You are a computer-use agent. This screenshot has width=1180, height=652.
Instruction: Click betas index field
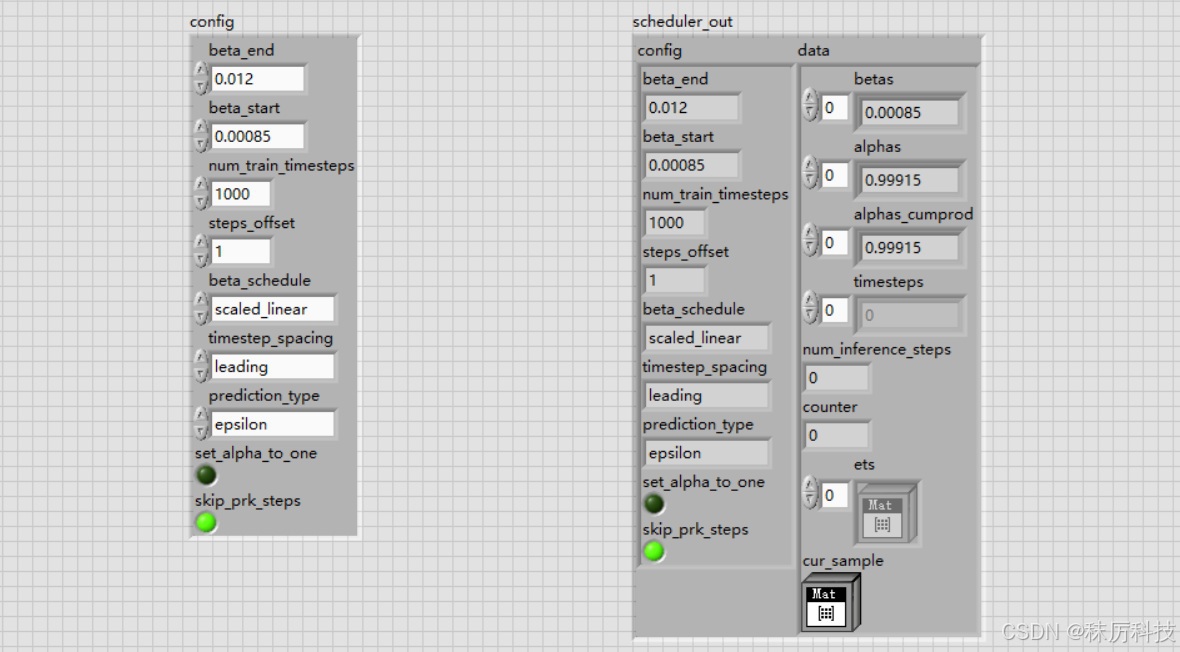pos(835,107)
